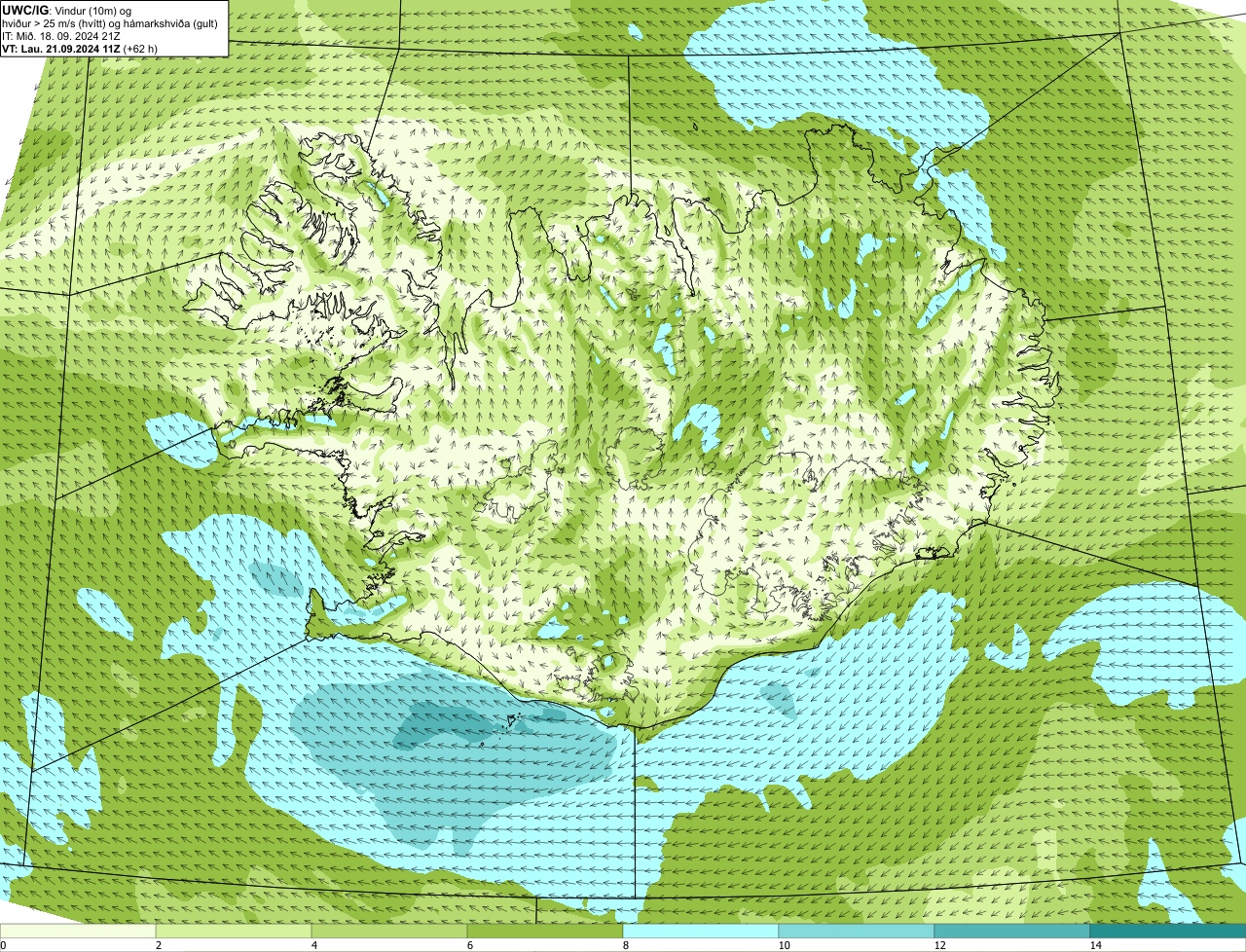The height and width of the screenshot is (952, 1246).
Task: Click the pale yellow 0–2 m/s legend swatch
Action: pos(78,931)
